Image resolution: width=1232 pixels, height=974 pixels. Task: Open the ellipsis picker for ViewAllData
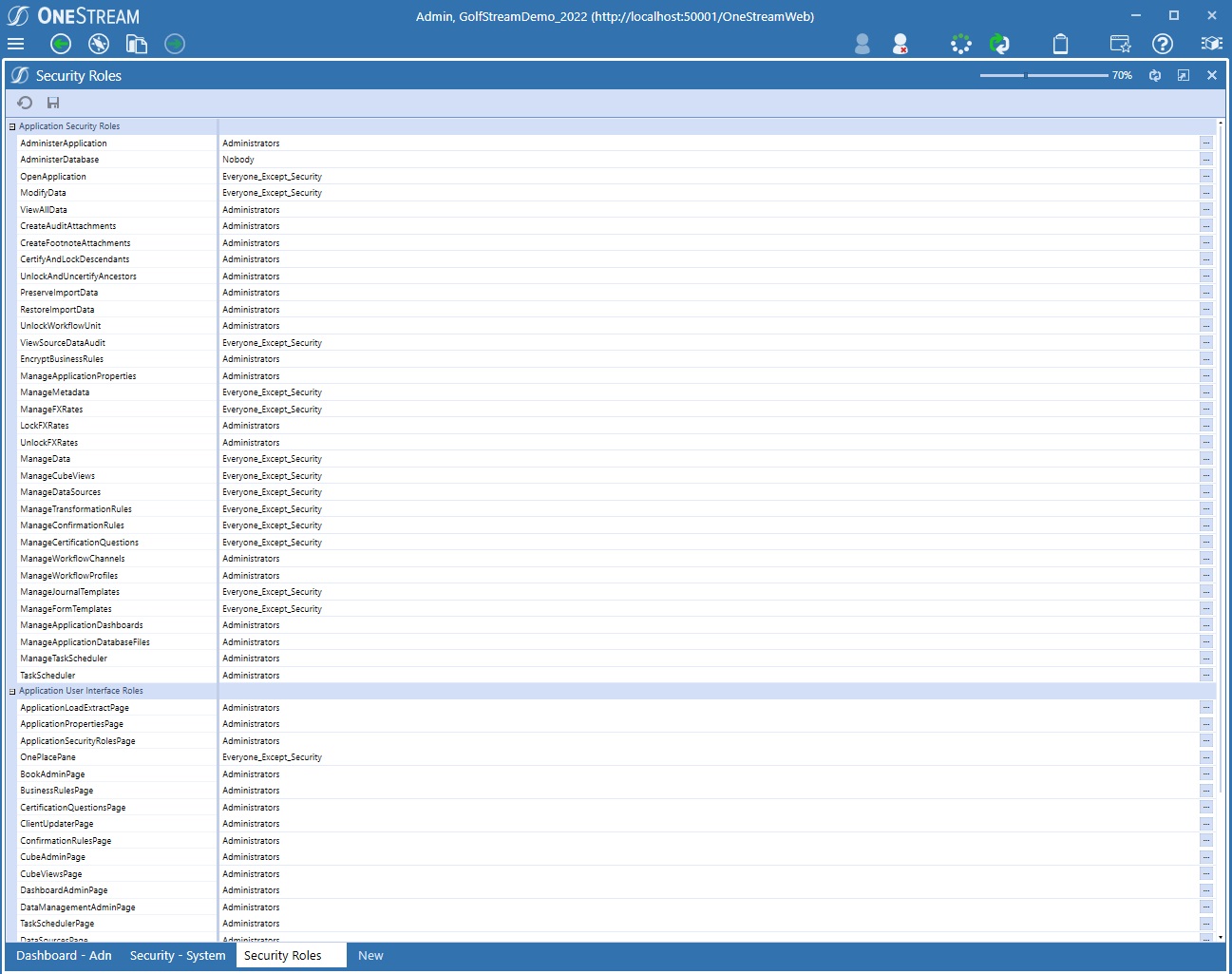[x=1206, y=210]
